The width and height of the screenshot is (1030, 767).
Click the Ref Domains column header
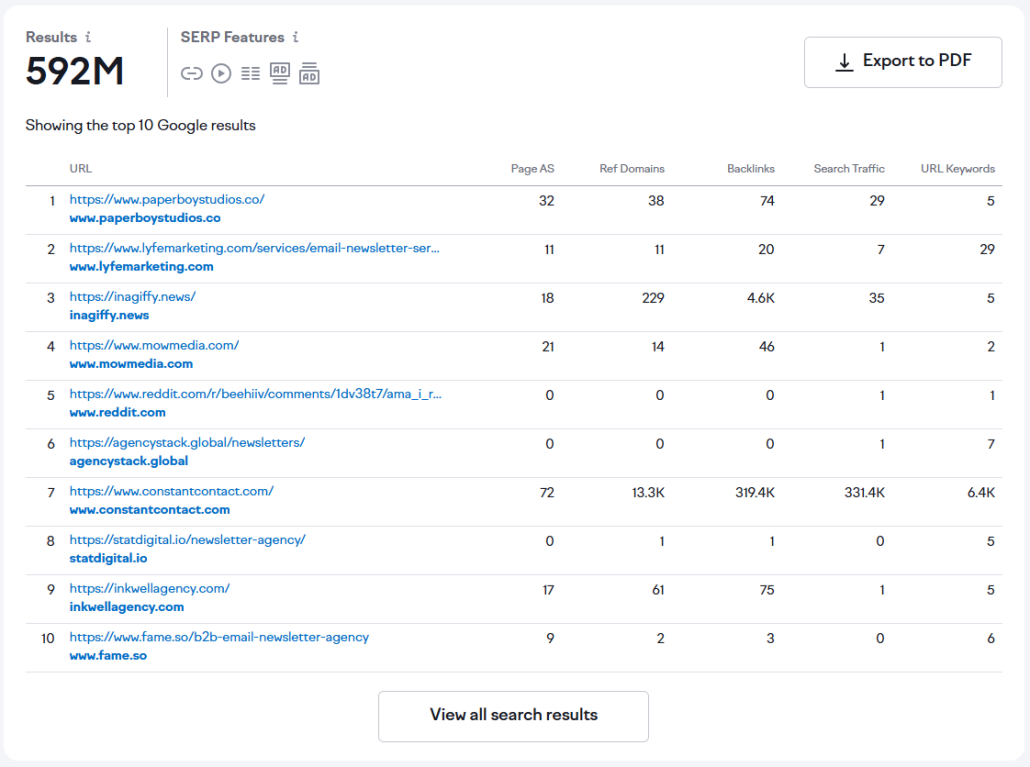coord(632,169)
